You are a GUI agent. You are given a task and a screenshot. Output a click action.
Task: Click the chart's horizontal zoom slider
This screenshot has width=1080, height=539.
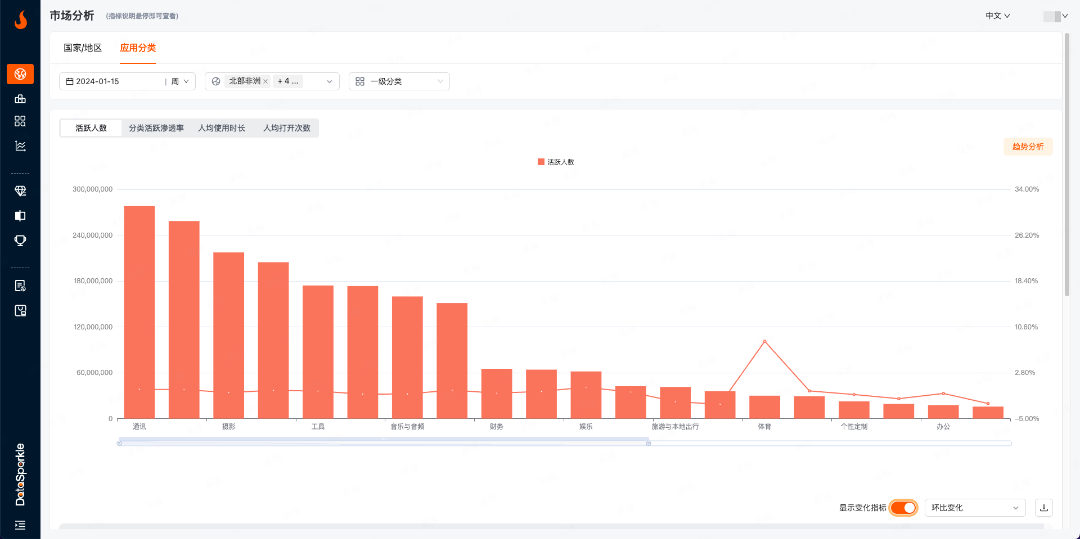pos(384,442)
